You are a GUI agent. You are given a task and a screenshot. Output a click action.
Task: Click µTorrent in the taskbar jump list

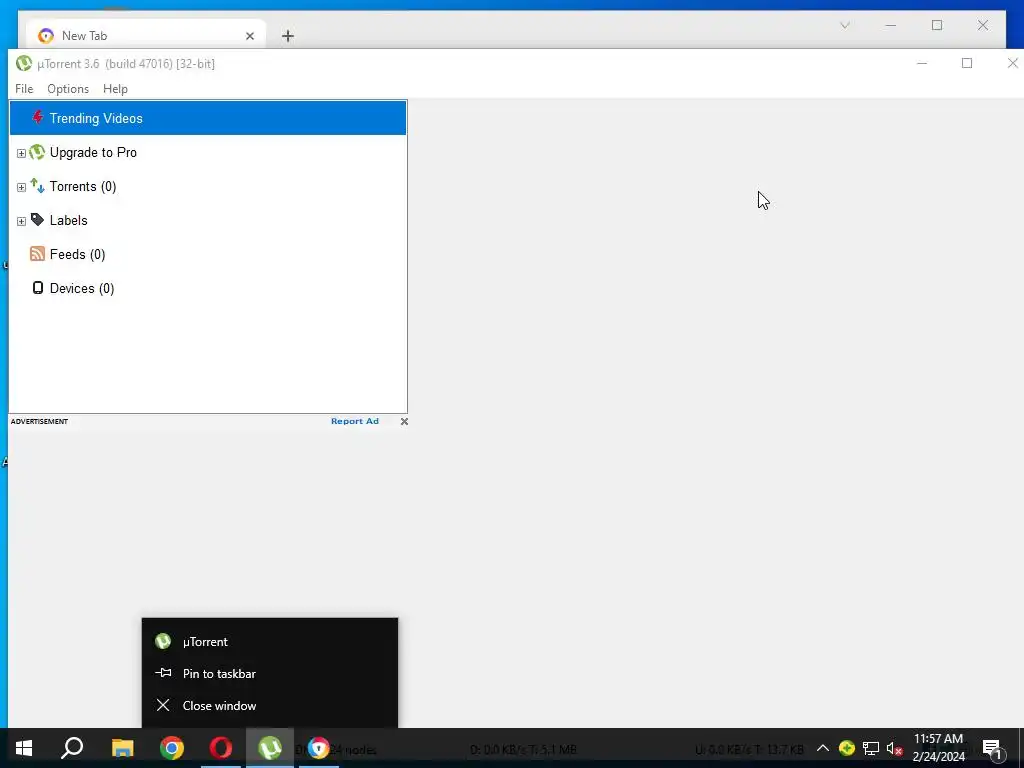[x=270, y=641]
